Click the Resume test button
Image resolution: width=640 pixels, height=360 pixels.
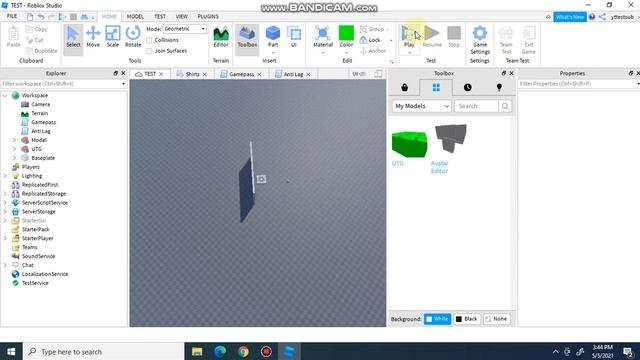[x=432, y=37]
